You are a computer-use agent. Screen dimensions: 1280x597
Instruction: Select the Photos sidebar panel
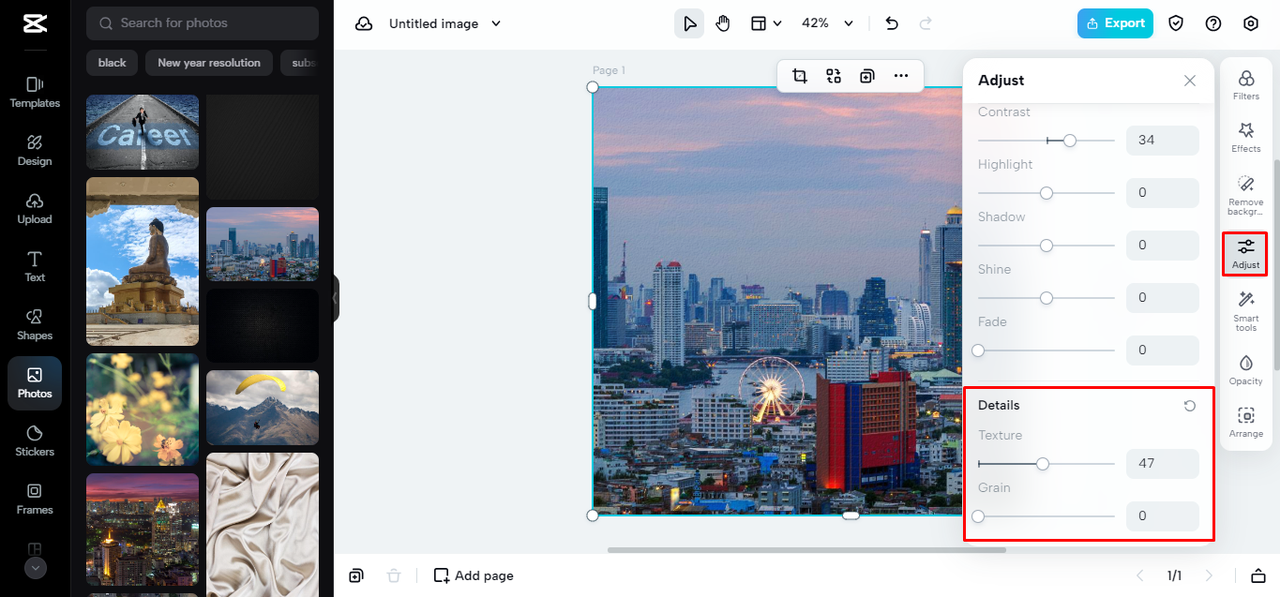point(34,383)
